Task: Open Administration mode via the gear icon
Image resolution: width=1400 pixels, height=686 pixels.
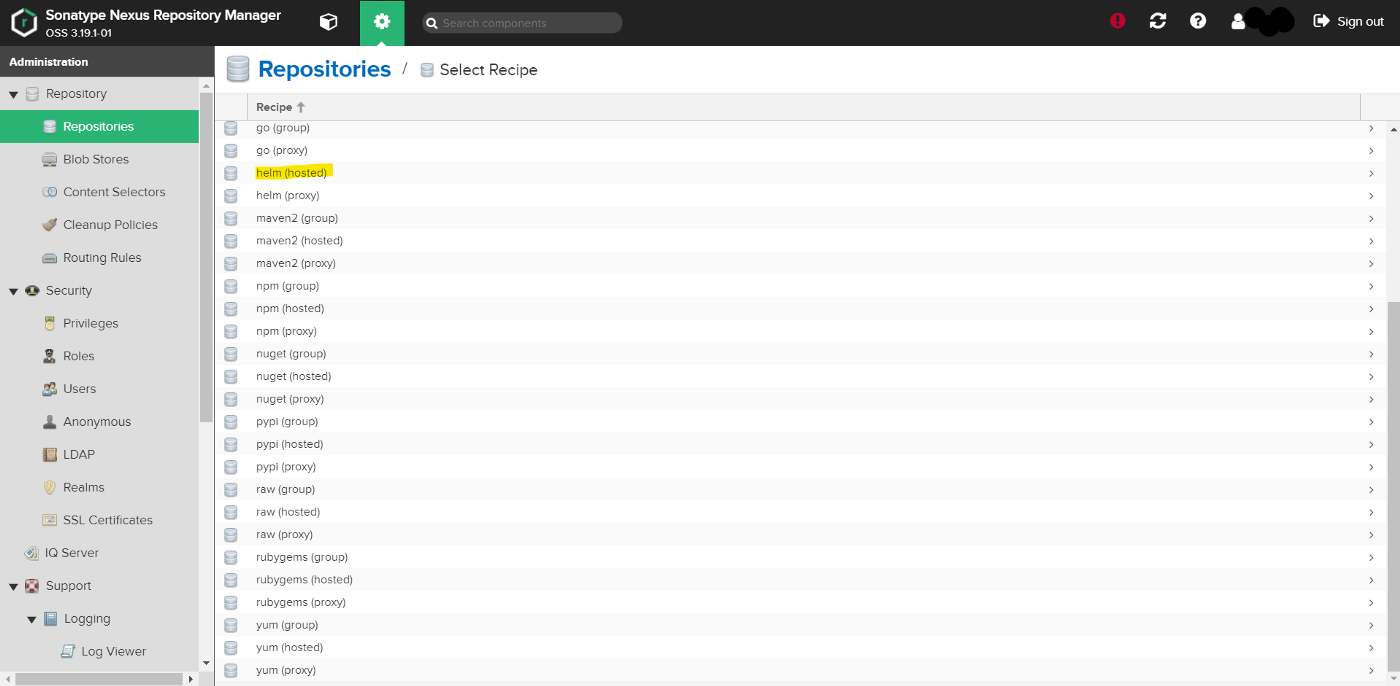Action: [x=382, y=21]
